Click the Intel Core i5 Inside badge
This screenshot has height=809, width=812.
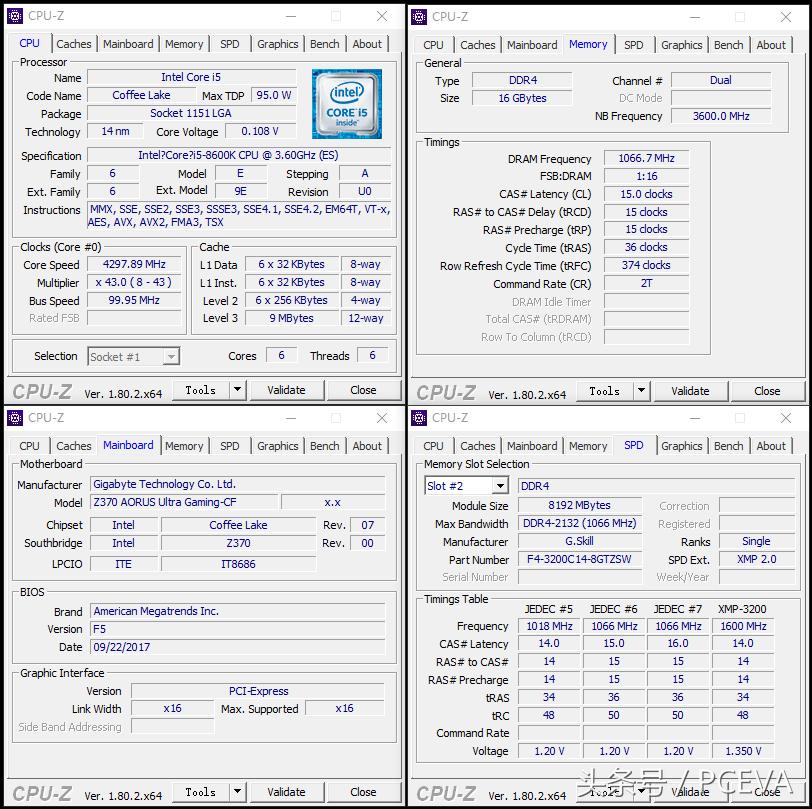pyautogui.click(x=346, y=104)
